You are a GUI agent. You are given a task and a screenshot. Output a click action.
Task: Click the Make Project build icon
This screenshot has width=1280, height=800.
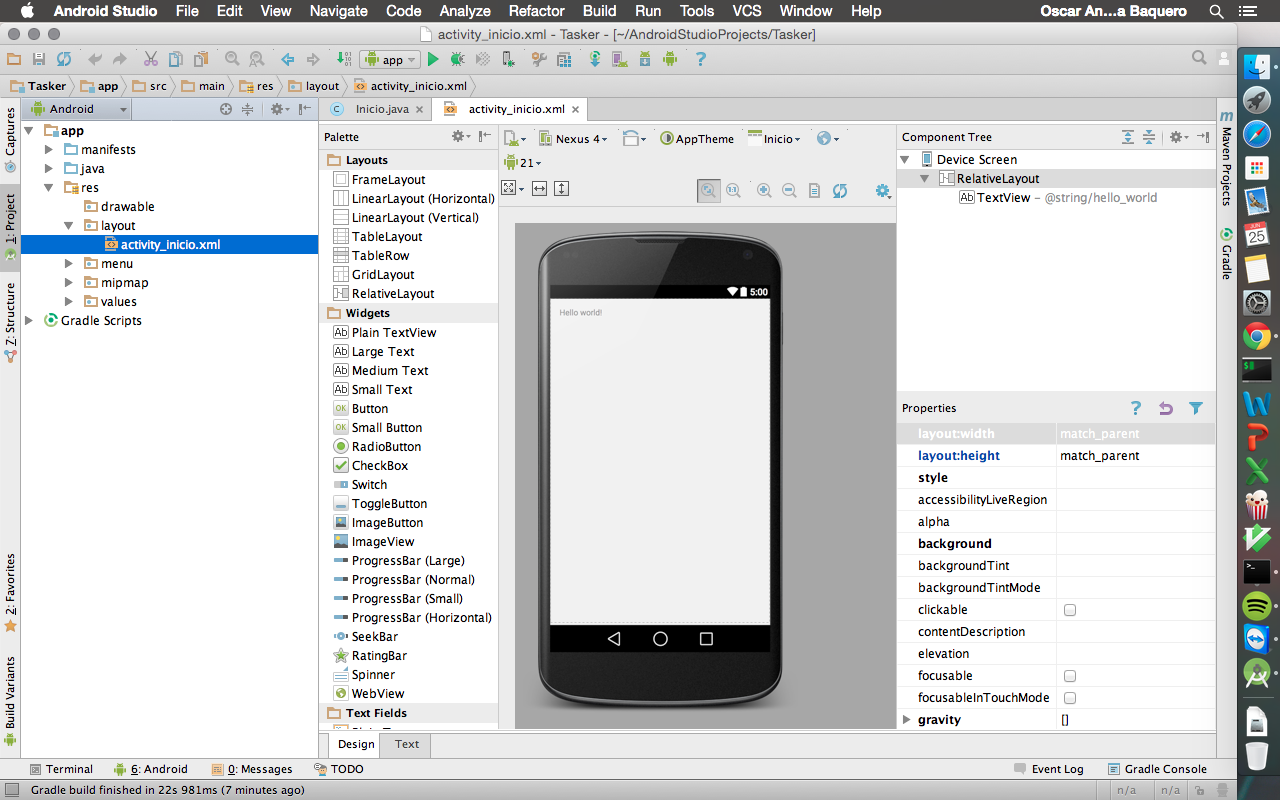(x=345, y=60)
